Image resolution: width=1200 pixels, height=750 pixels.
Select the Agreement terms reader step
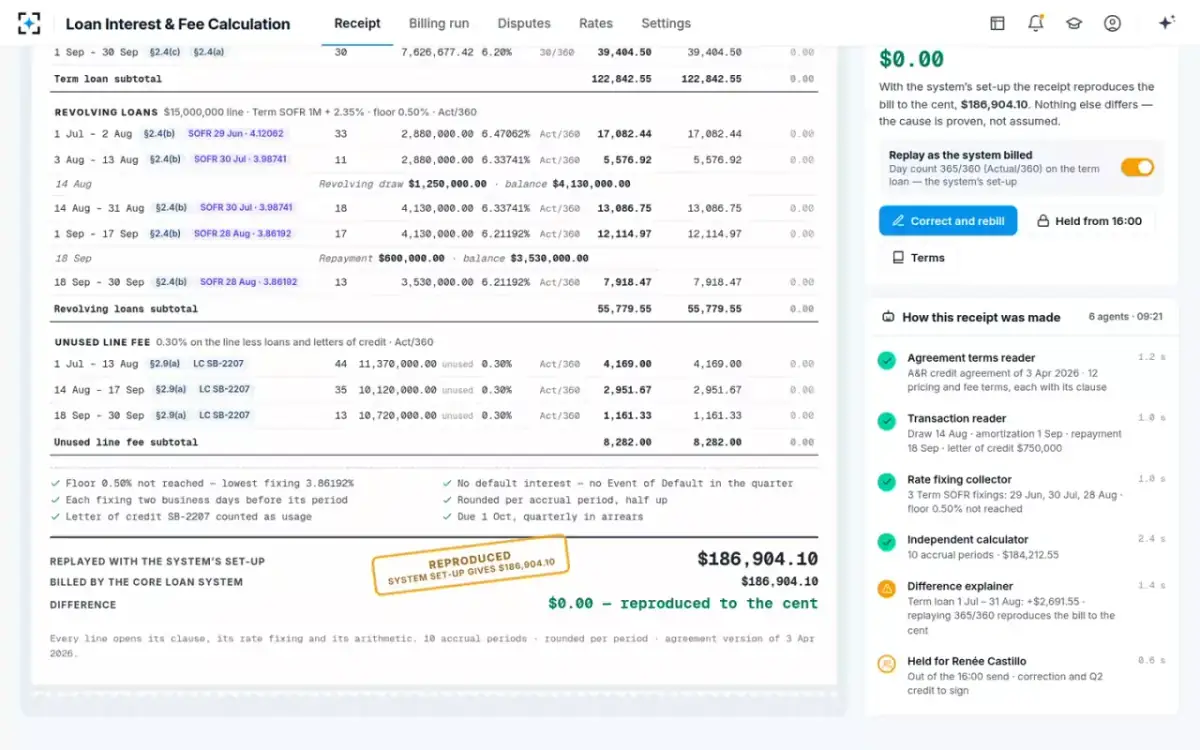pyautogui.click(x=1021, y=372)
